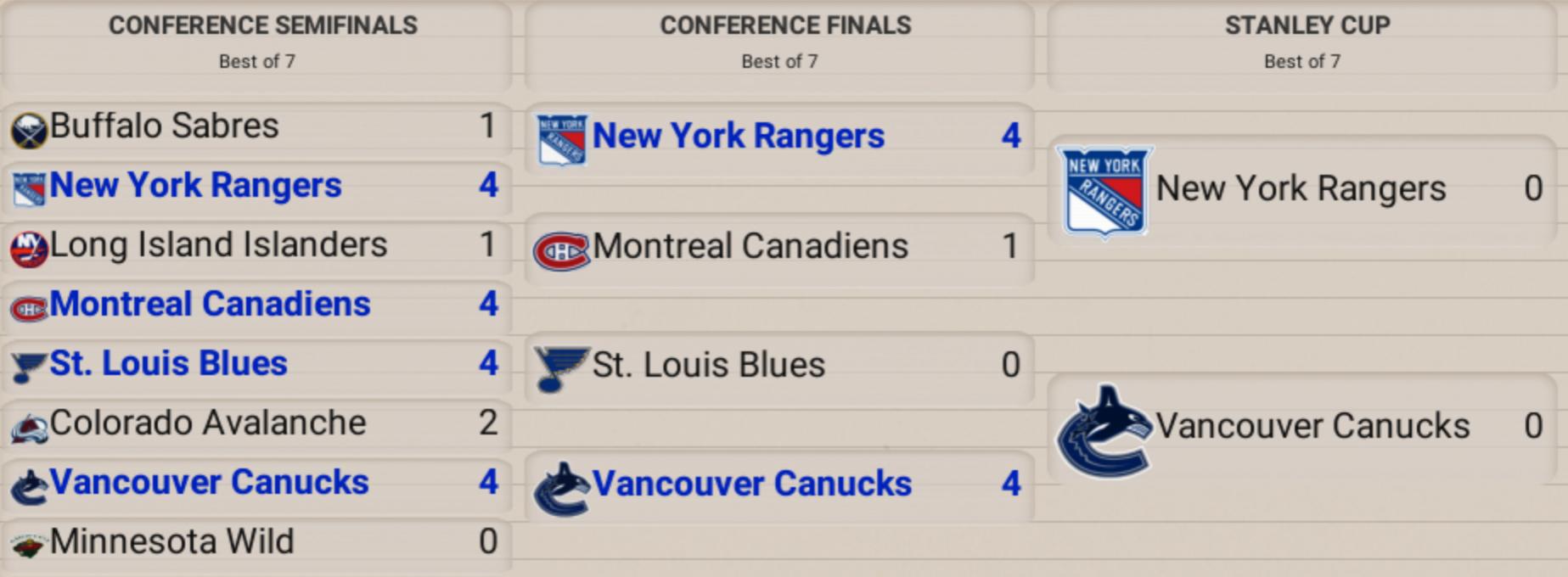Screen dimensions: 1568x577
Task: Open New York Rangers semifinals team link
Action: 195,186
